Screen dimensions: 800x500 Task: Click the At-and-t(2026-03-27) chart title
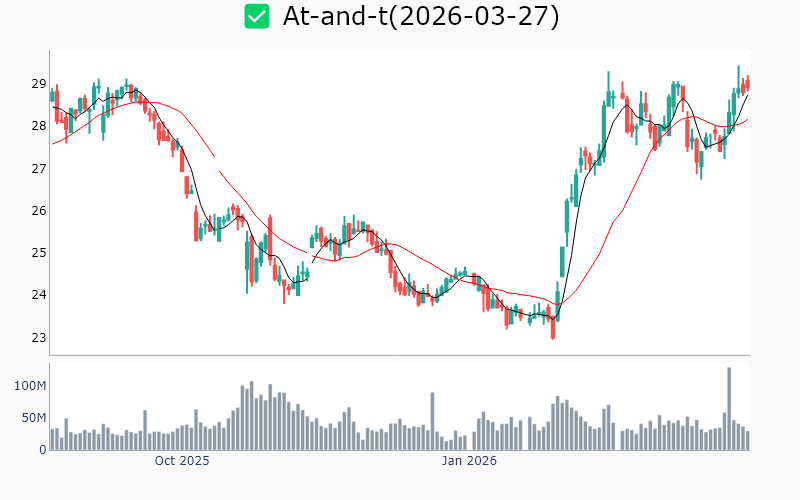click(421, 16)
